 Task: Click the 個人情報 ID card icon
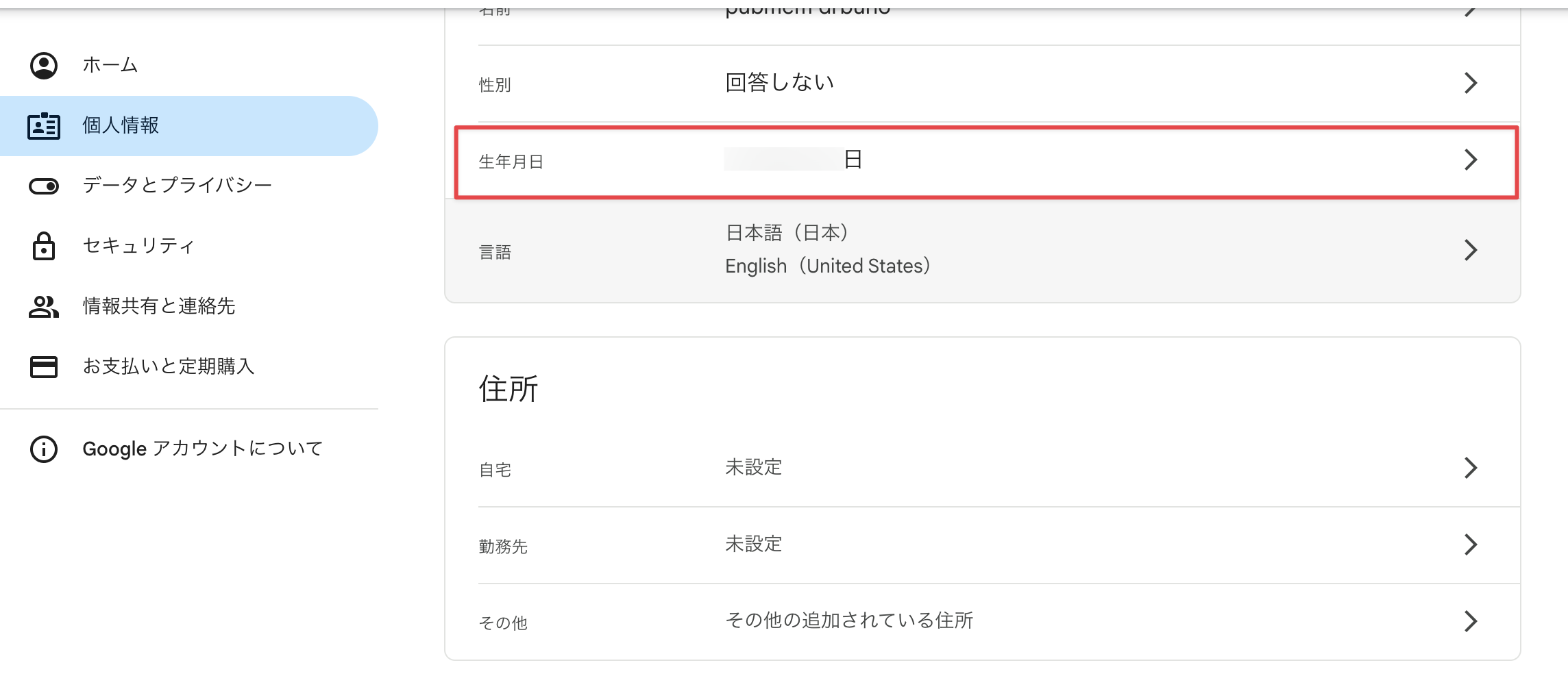(44, 126)
